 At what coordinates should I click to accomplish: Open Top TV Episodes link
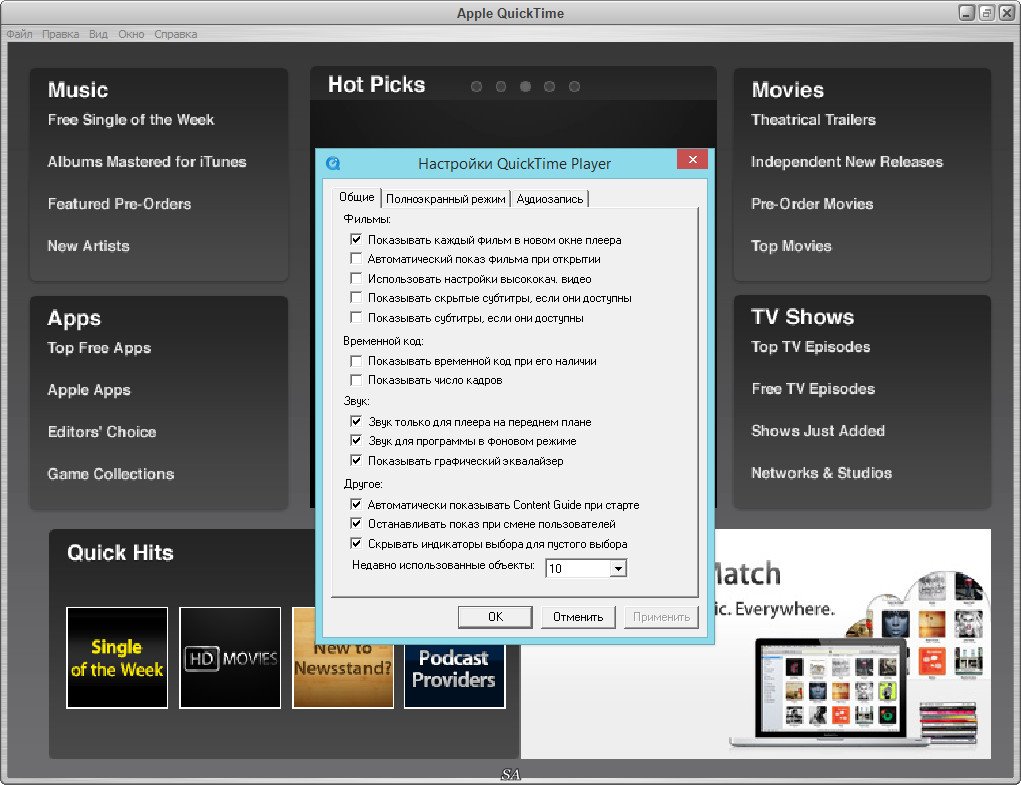(x=811, y=346)
